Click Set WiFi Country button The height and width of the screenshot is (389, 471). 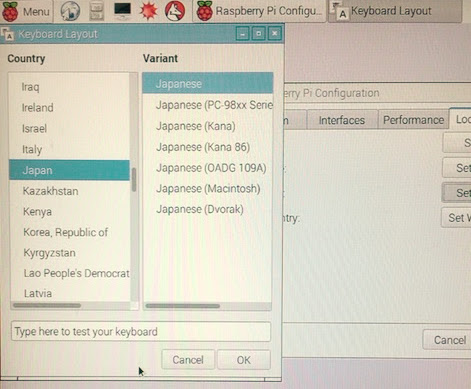(456, 218)
